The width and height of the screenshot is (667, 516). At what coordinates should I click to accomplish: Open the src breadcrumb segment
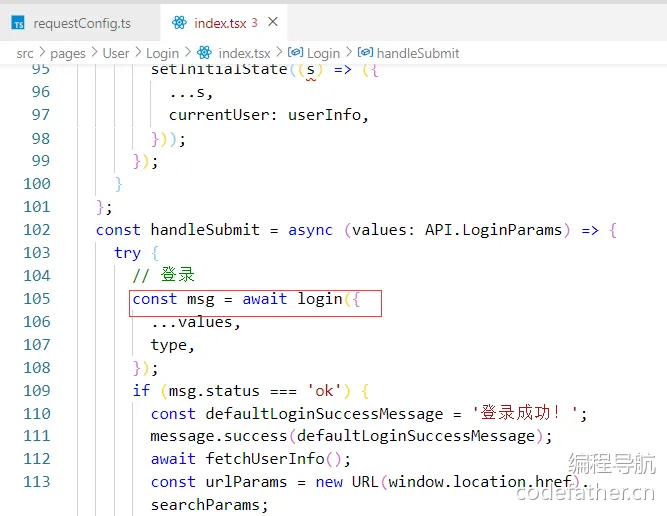point(25,54)
